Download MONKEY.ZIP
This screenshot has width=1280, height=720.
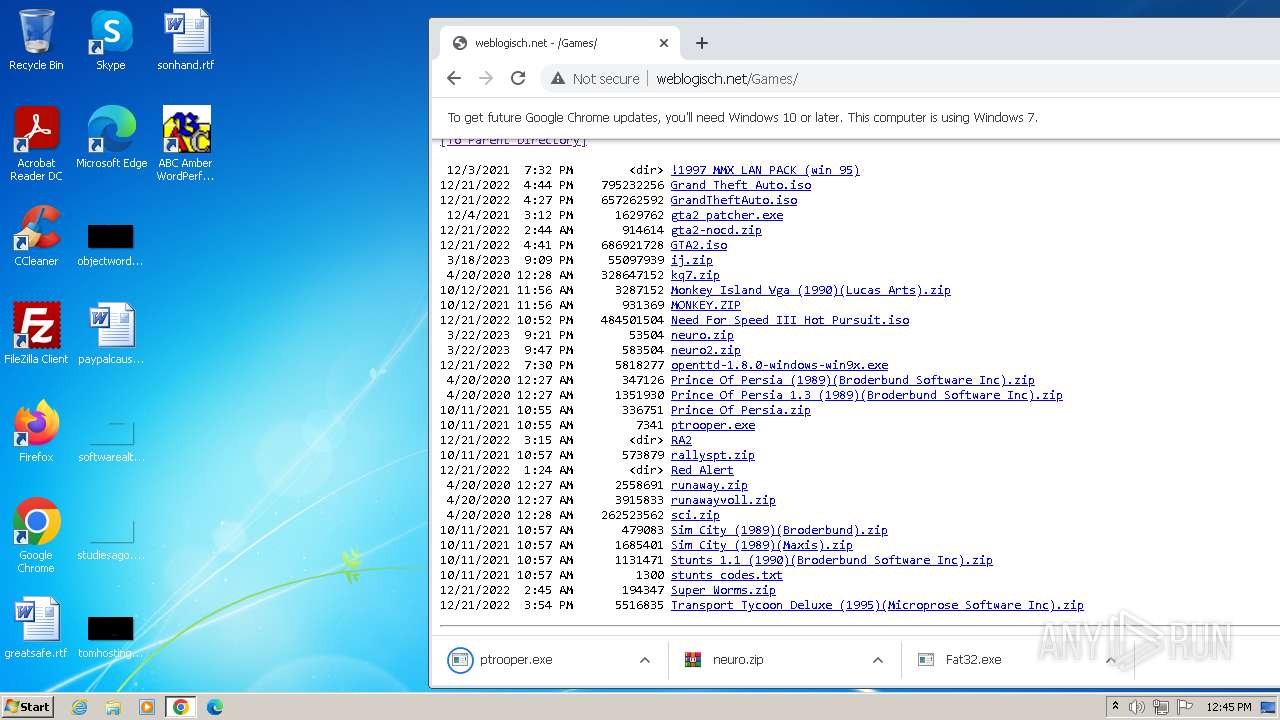706,305
